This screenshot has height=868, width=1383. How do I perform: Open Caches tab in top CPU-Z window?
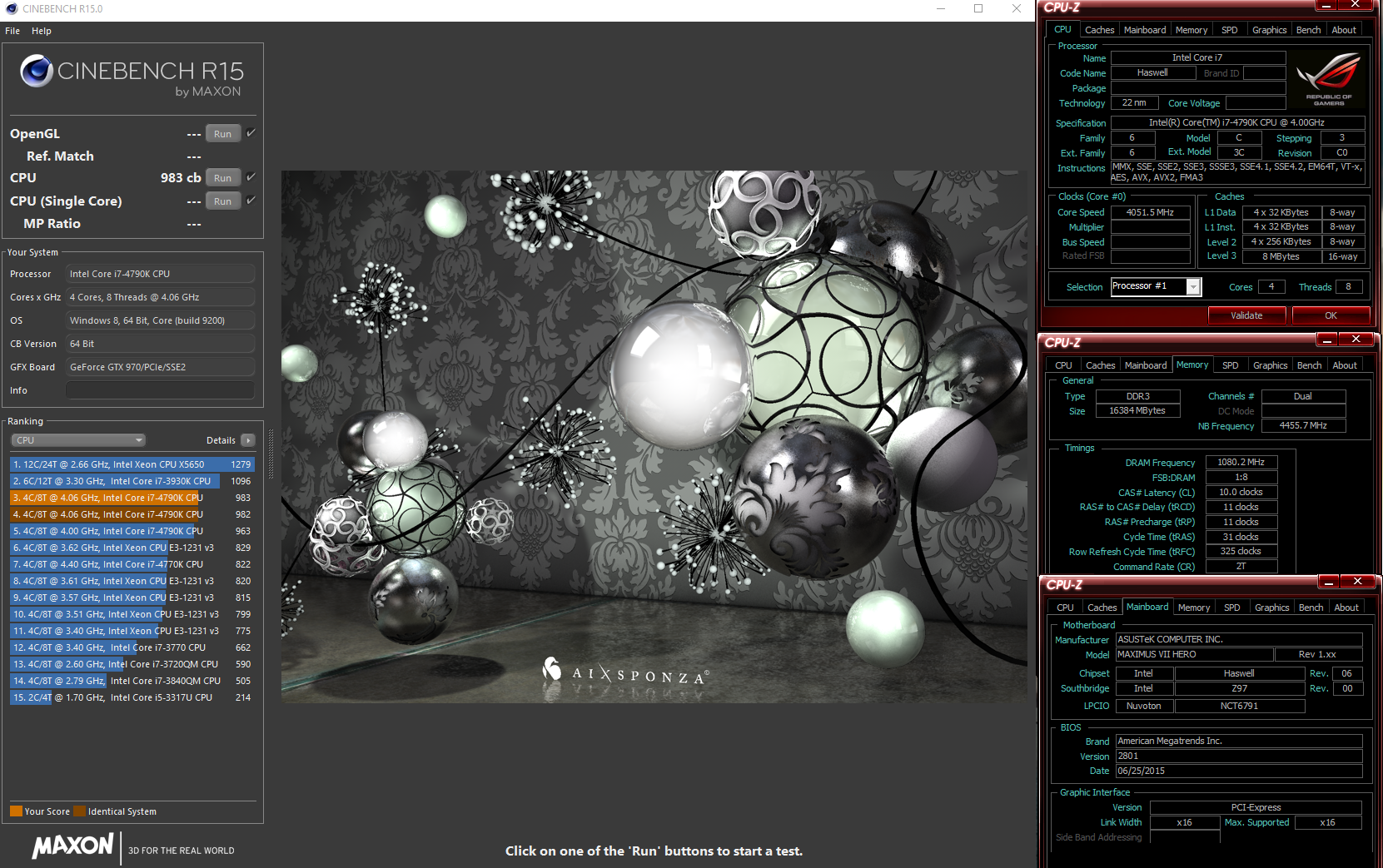(x=1099, y=30)
